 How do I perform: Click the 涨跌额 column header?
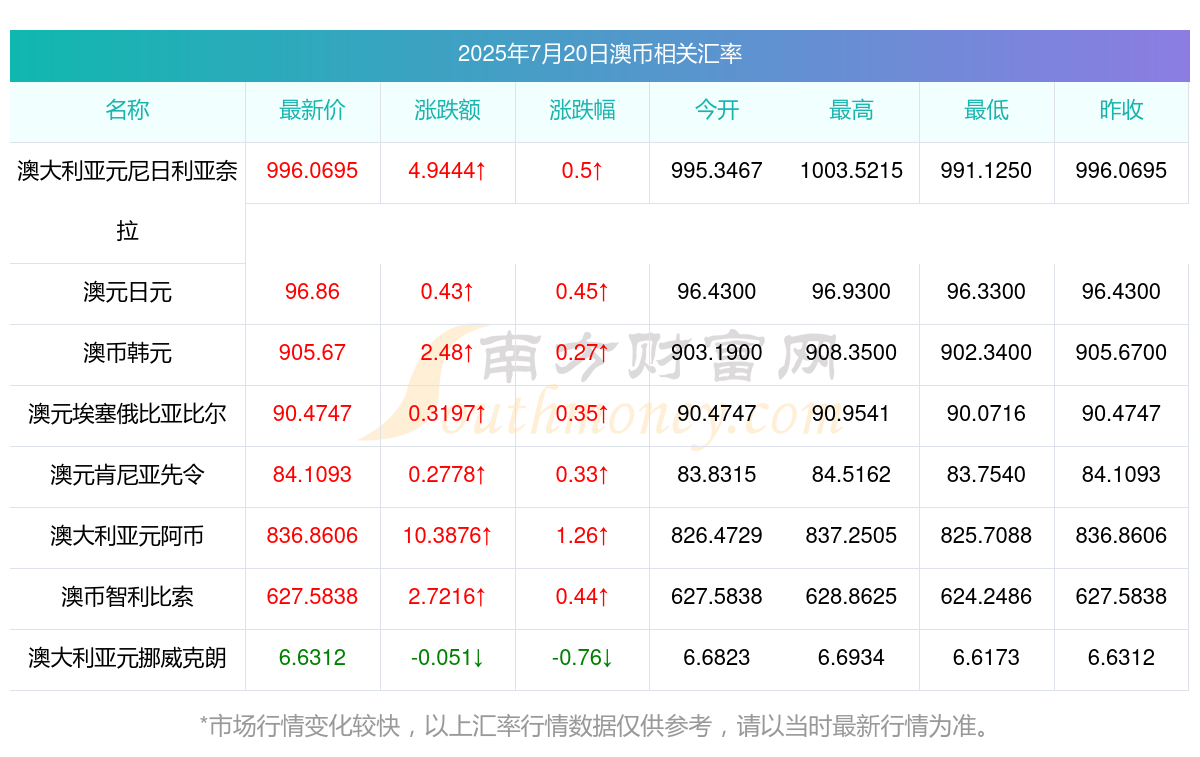click(448, 110)
